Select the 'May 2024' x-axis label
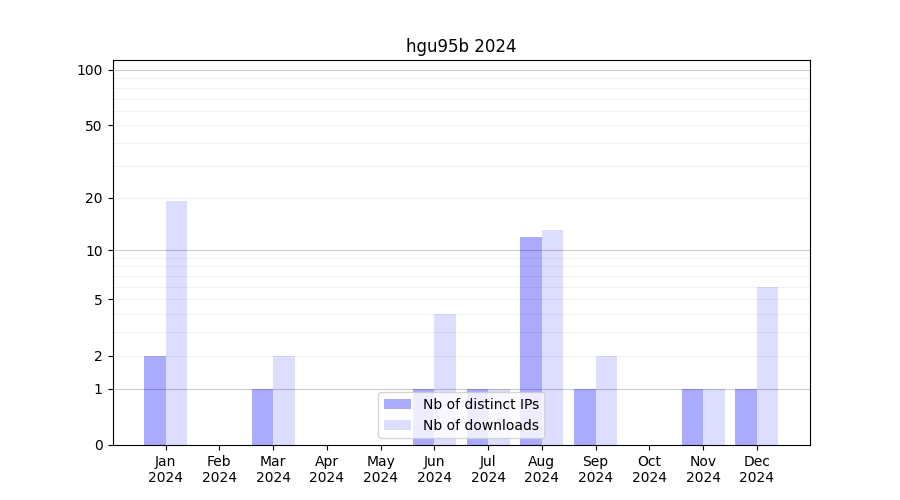The height and width of the screenshot is (500, 900). (x=380, y=469)
